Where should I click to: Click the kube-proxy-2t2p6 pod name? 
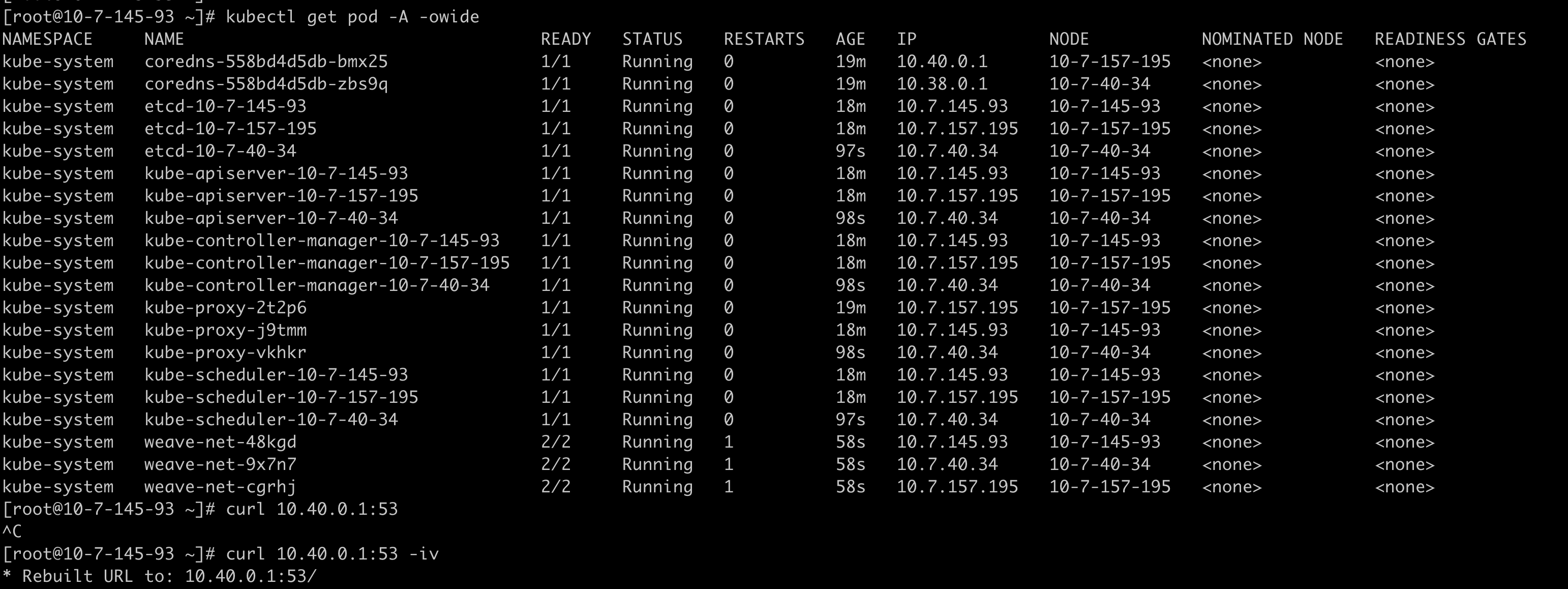coord(225,308)
